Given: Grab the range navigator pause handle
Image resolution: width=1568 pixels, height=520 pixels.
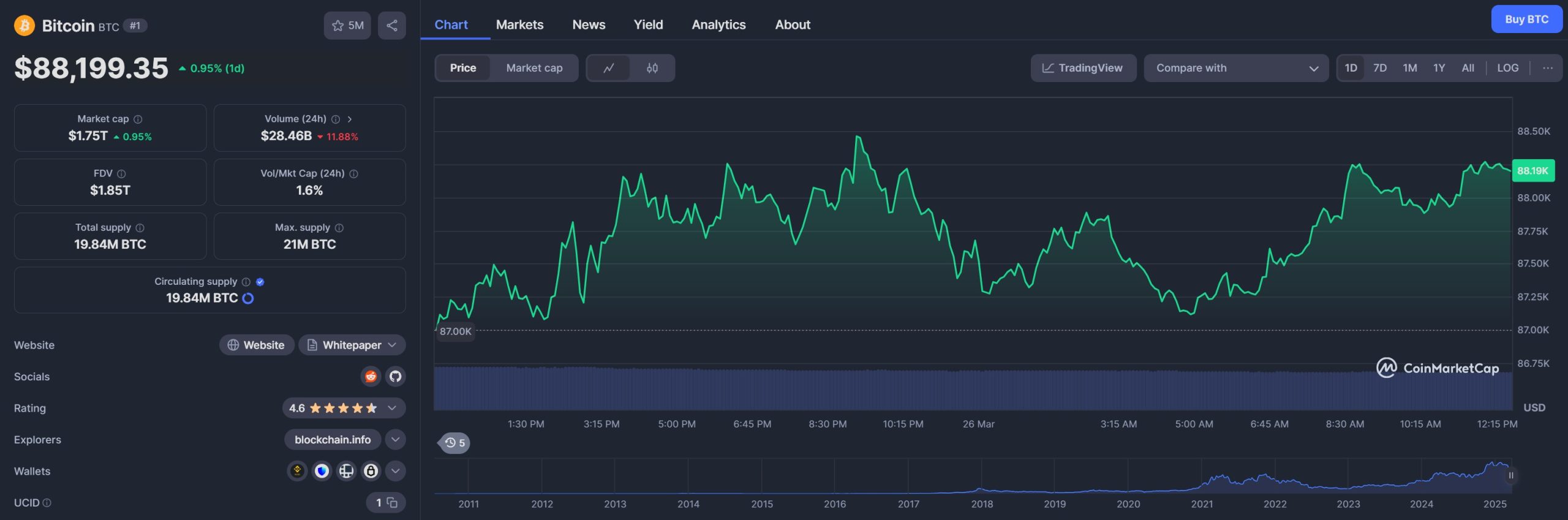Looking at the screenshot, I should tap(1510, 475).
